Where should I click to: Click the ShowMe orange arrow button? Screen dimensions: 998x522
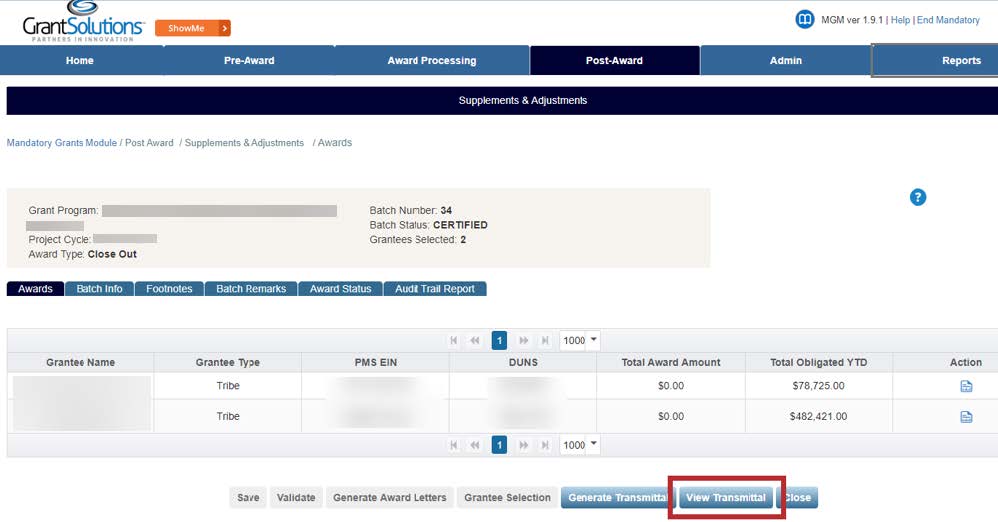tap(224, 28)
